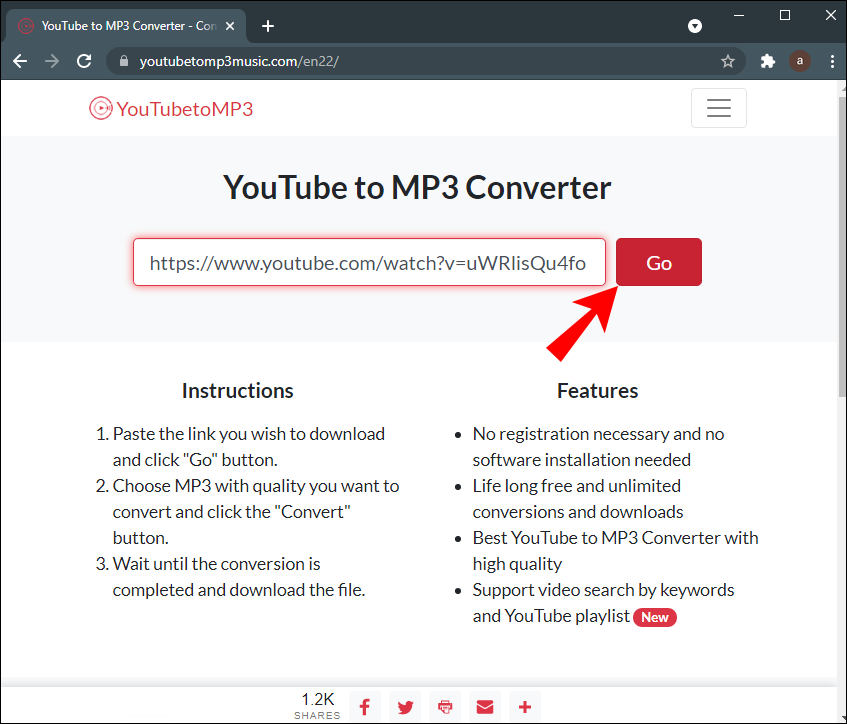Screen dimensions: 847x724
Task: Click the browser forward arrow
Action: (x=52, y=61)
